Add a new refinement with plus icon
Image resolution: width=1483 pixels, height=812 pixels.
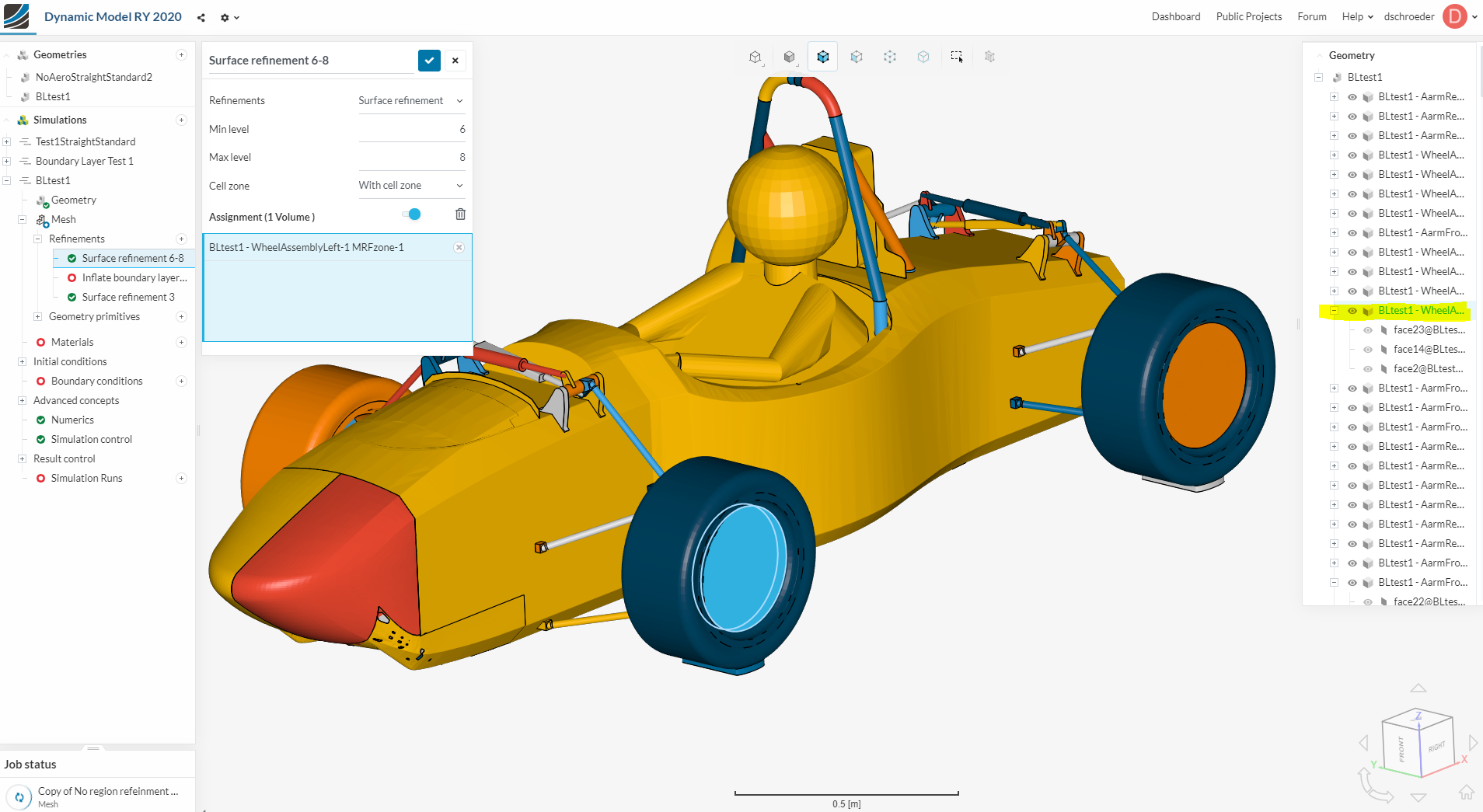(x=181, y=239)
